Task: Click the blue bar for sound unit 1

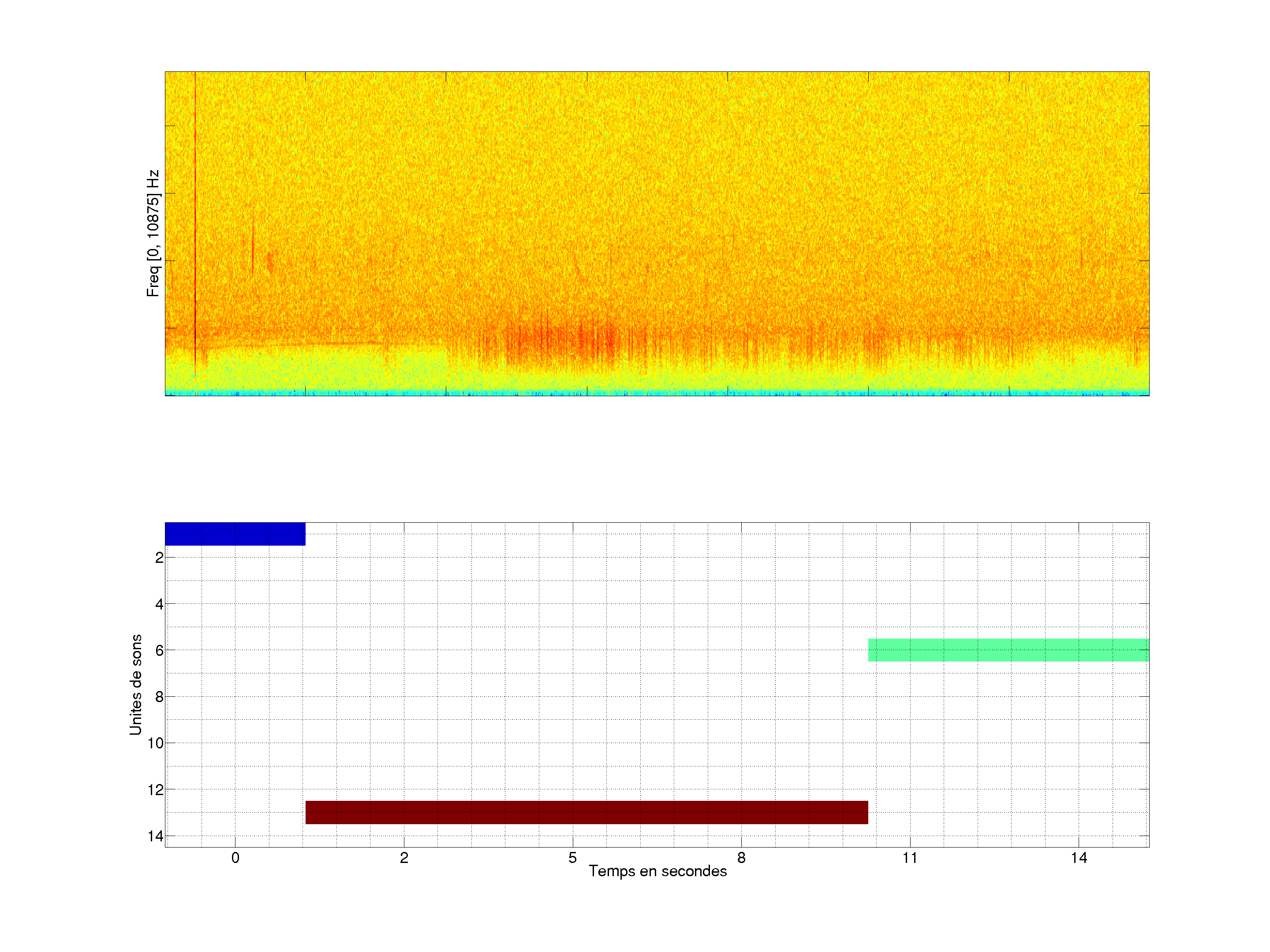Action: click(235, 534)
